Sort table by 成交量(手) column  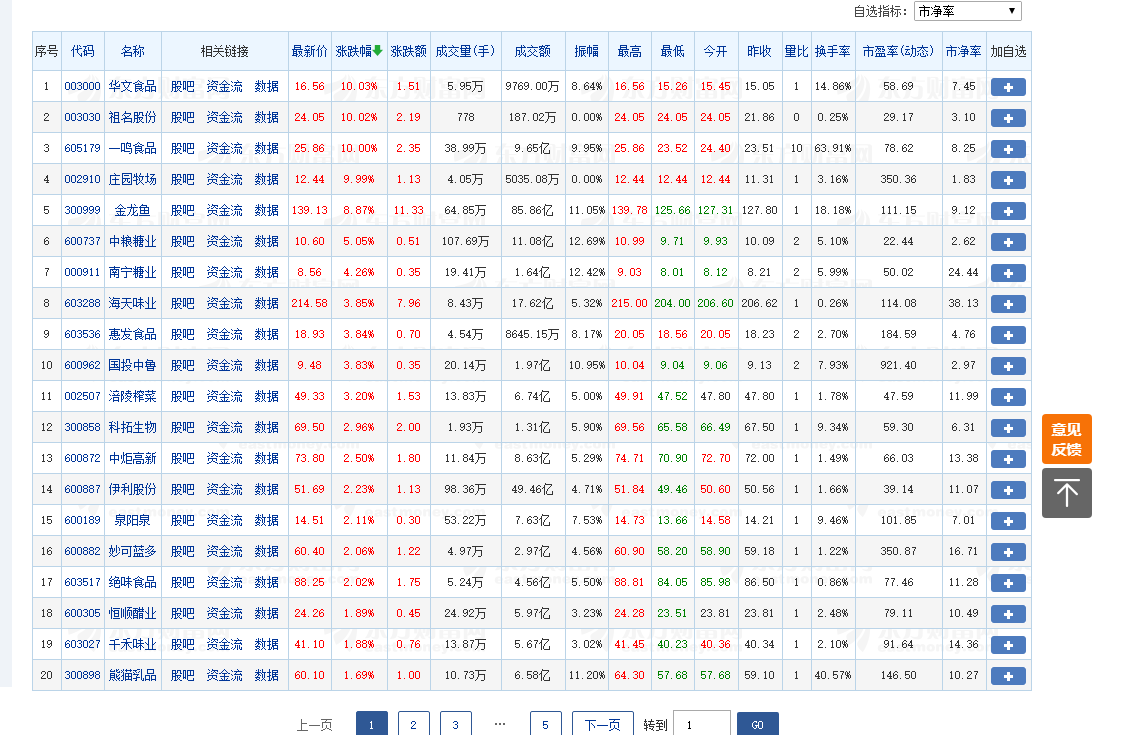pos(465,51)
